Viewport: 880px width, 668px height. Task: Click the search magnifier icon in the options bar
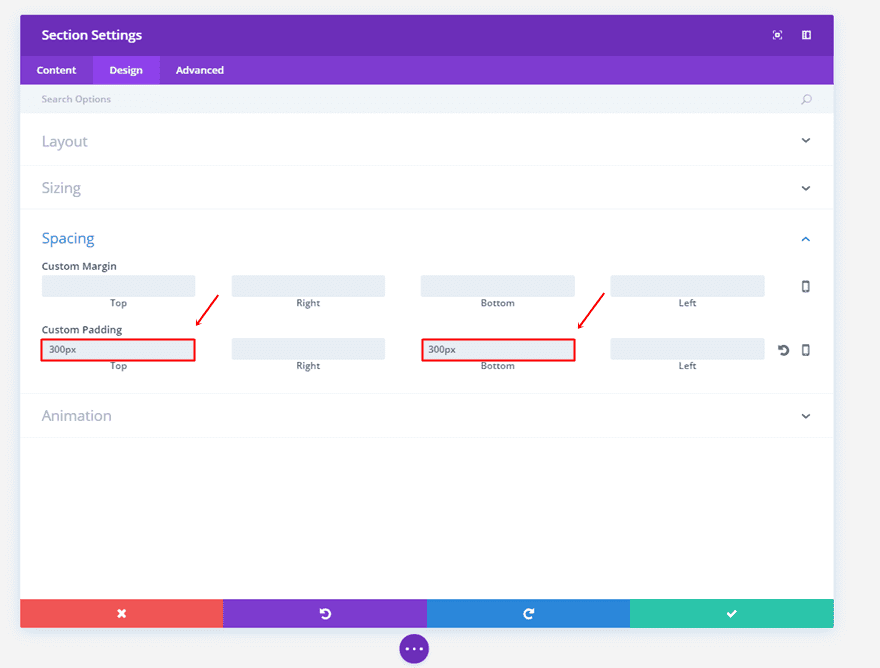click(806, 99)
